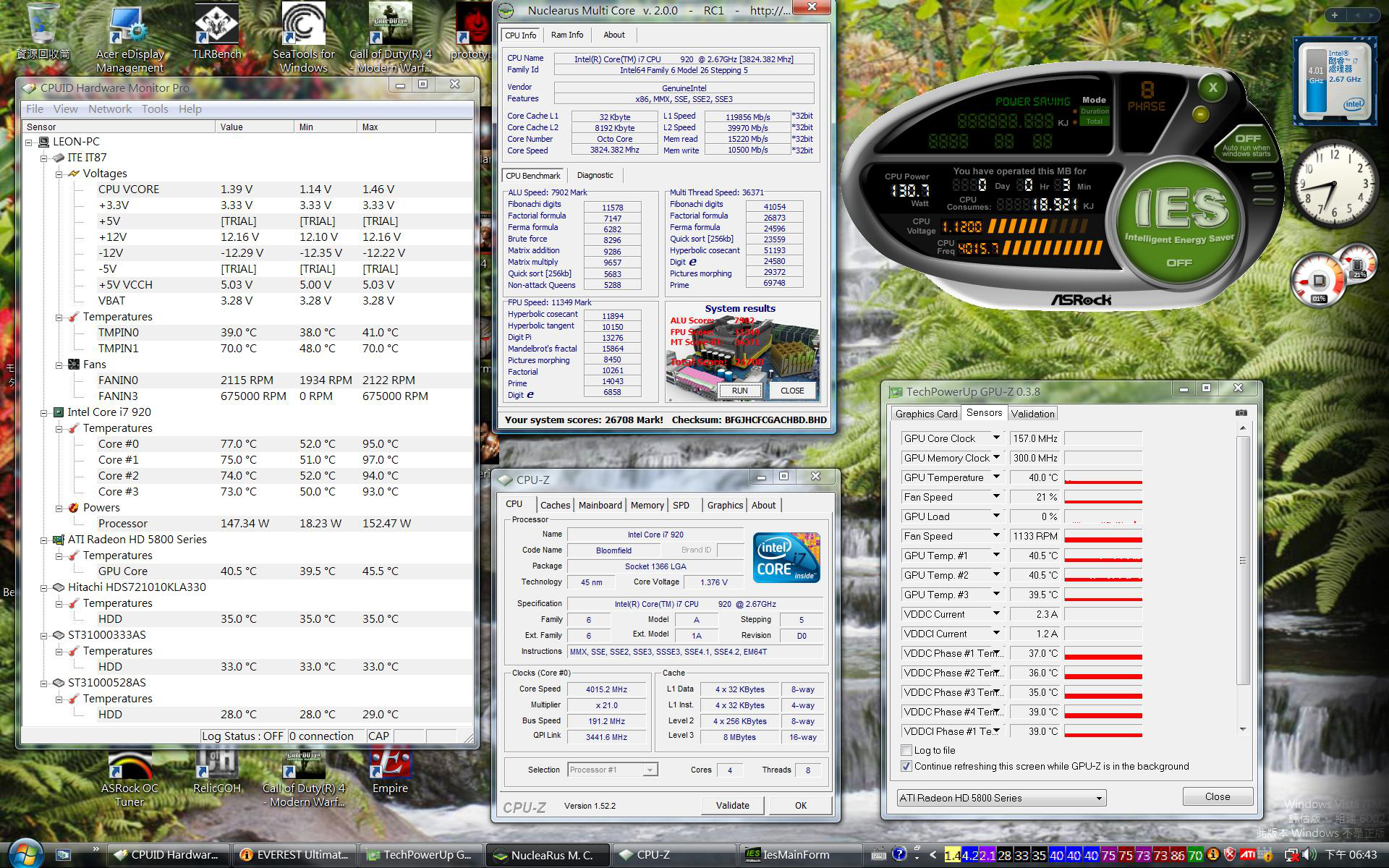1389x868 pixels.
Task: Uncheck Continue refreshing screen in background
Action: point(906,766)
